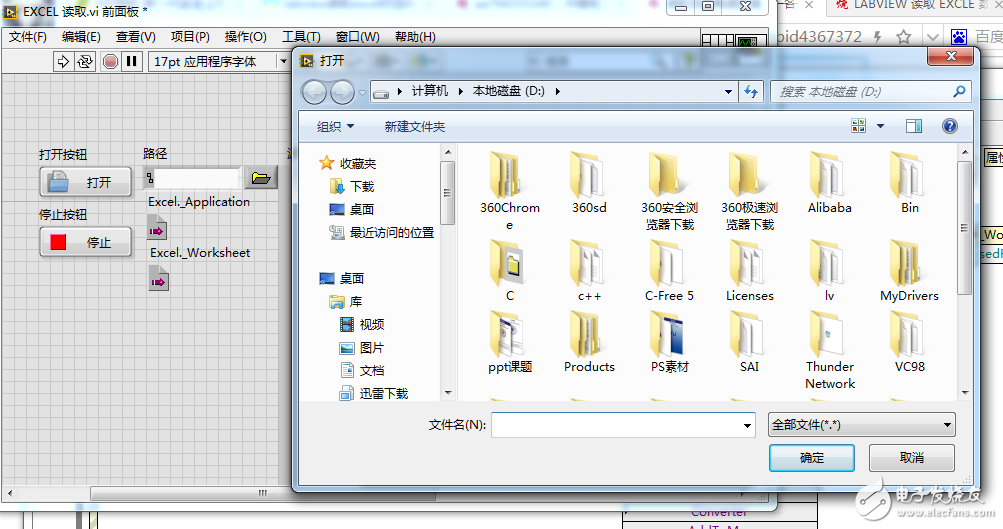This screenshot has height=529, width=1003.
Task: Select 库 in navigation tree
Action: 345,301
